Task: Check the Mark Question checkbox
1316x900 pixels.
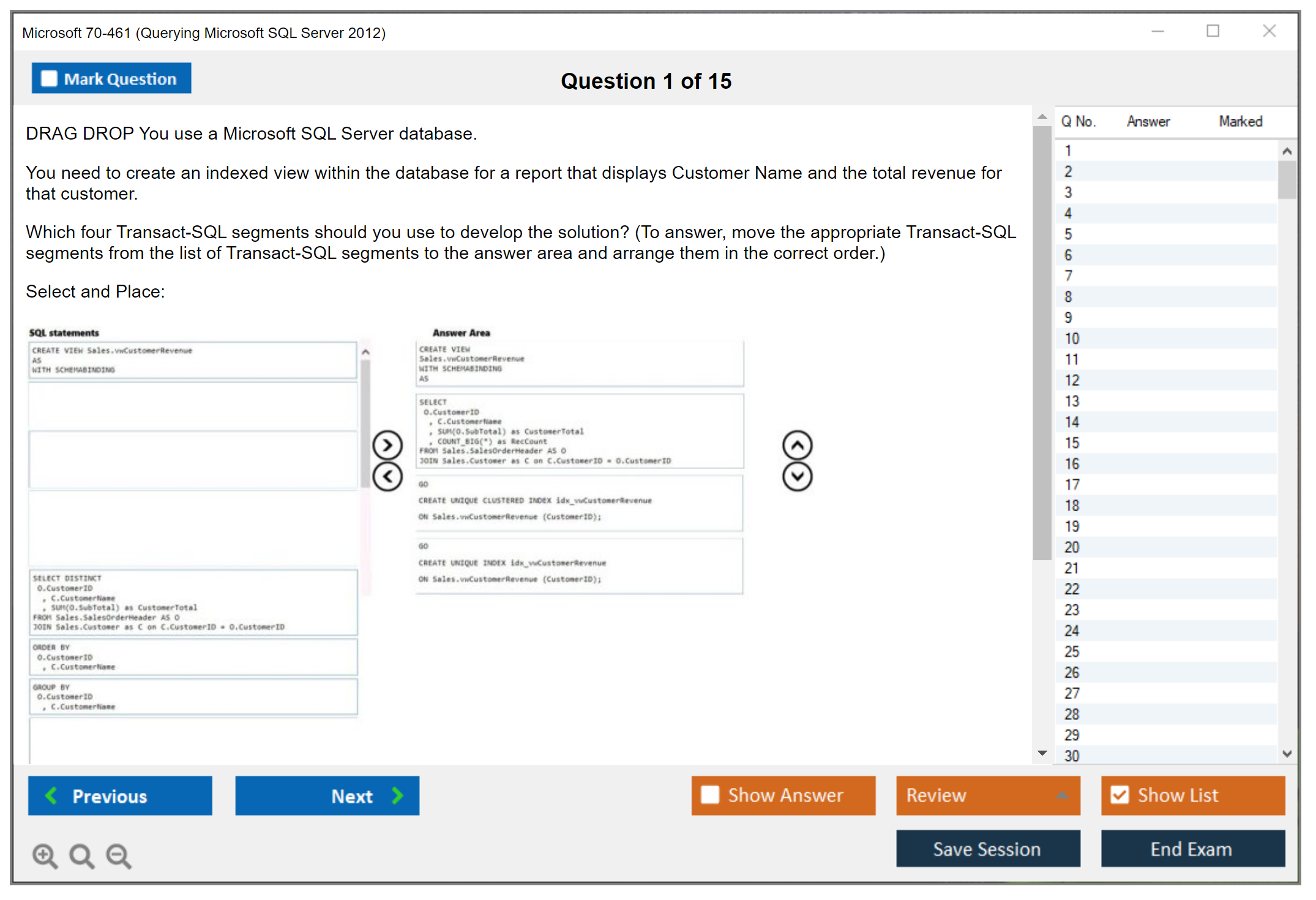Action: (49, 79)
